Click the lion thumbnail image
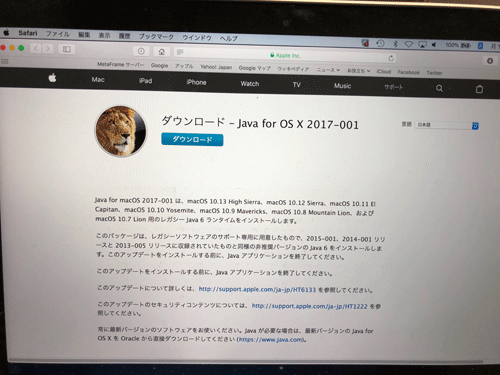 (121, 131)
